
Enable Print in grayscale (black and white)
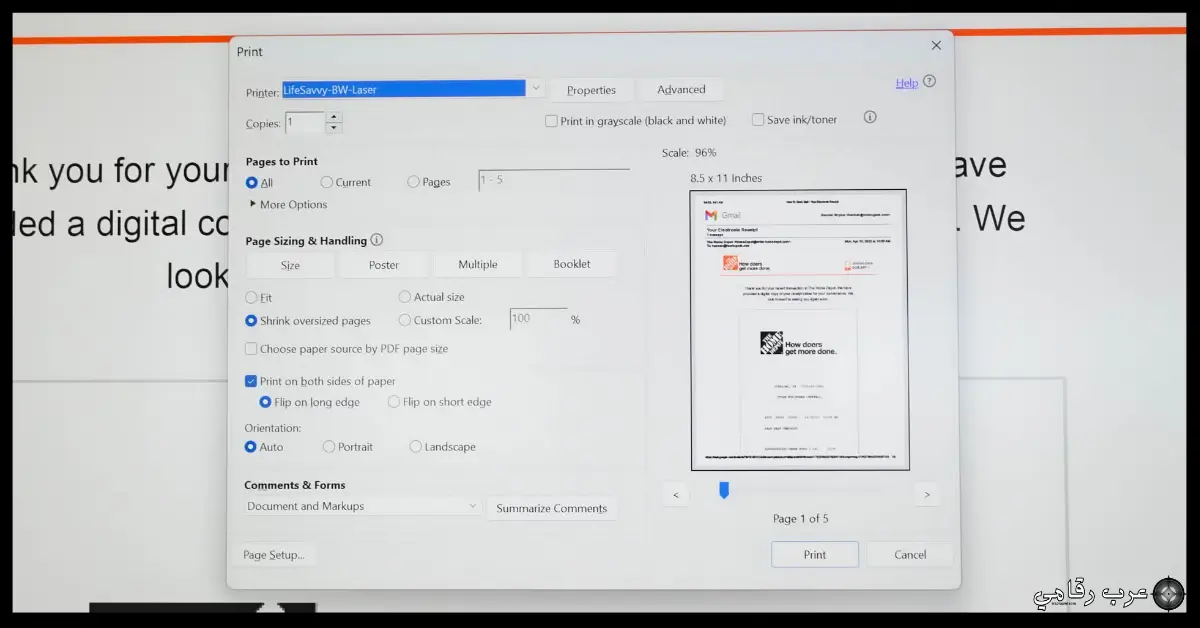551,119
